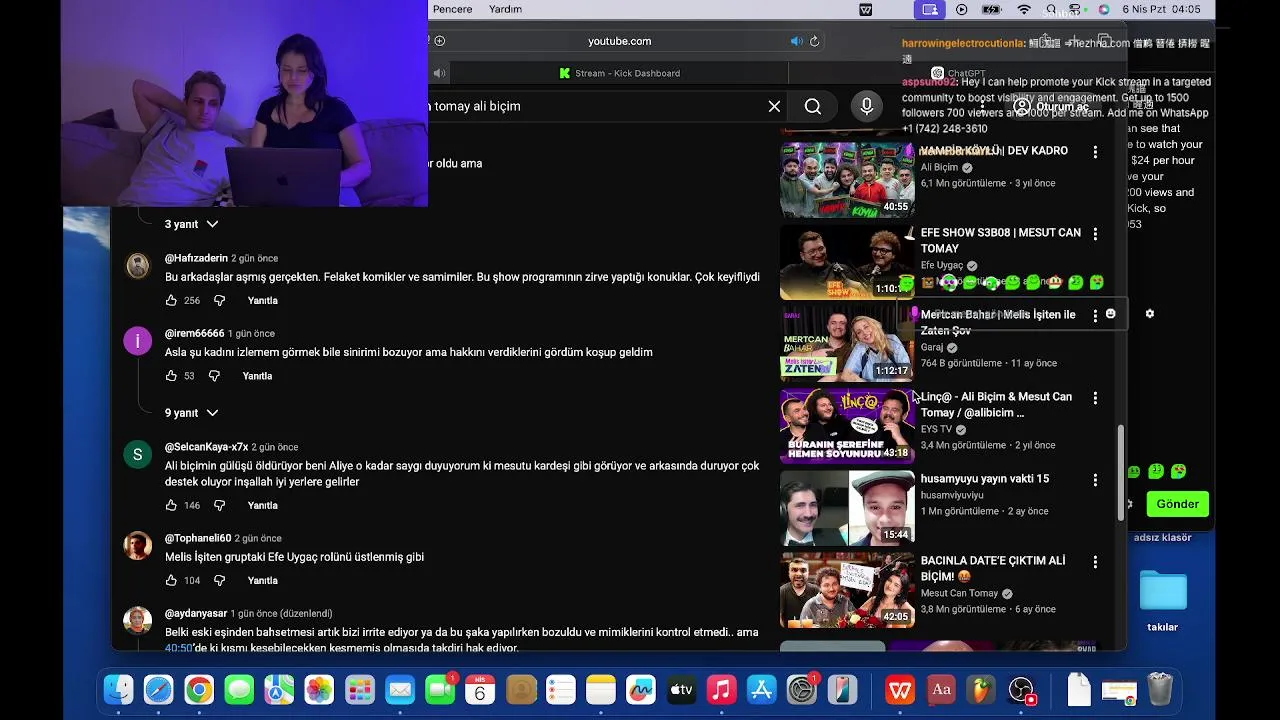Click the youtube.com Safari address bar

coord(619,41)
